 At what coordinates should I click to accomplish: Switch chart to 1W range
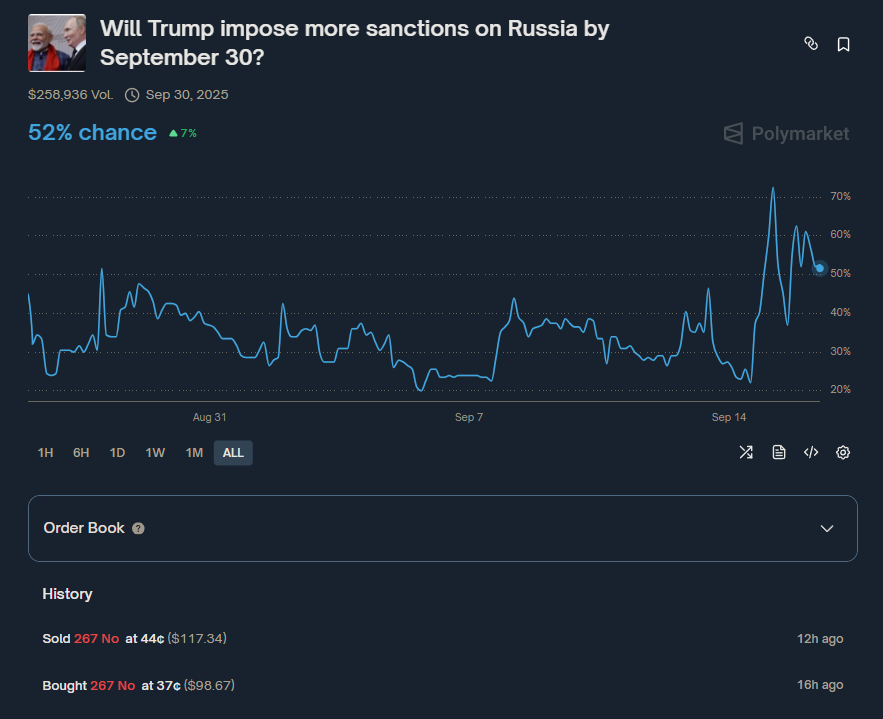tap(155, 453)
